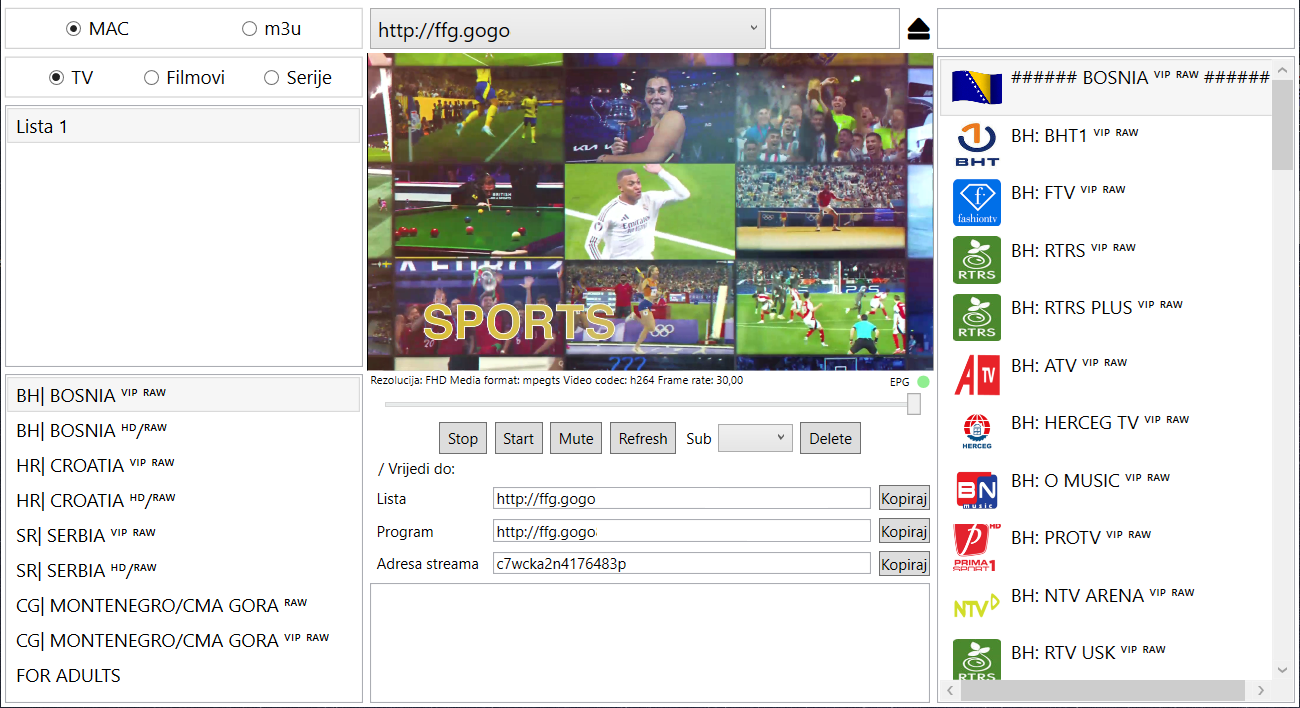The width and height of the screenshot is (1300, 708).
Task: Click the NTV Arena channel logo
Action: click(x=976, y=605)
